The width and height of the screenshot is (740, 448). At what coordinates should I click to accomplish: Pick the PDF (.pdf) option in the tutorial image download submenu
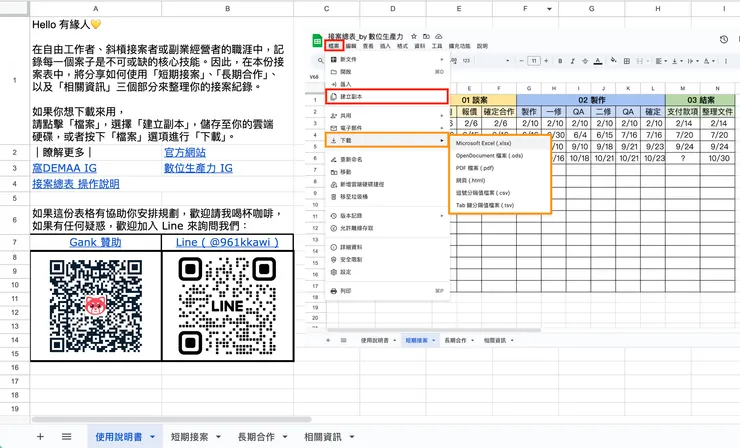click(500, 168)
